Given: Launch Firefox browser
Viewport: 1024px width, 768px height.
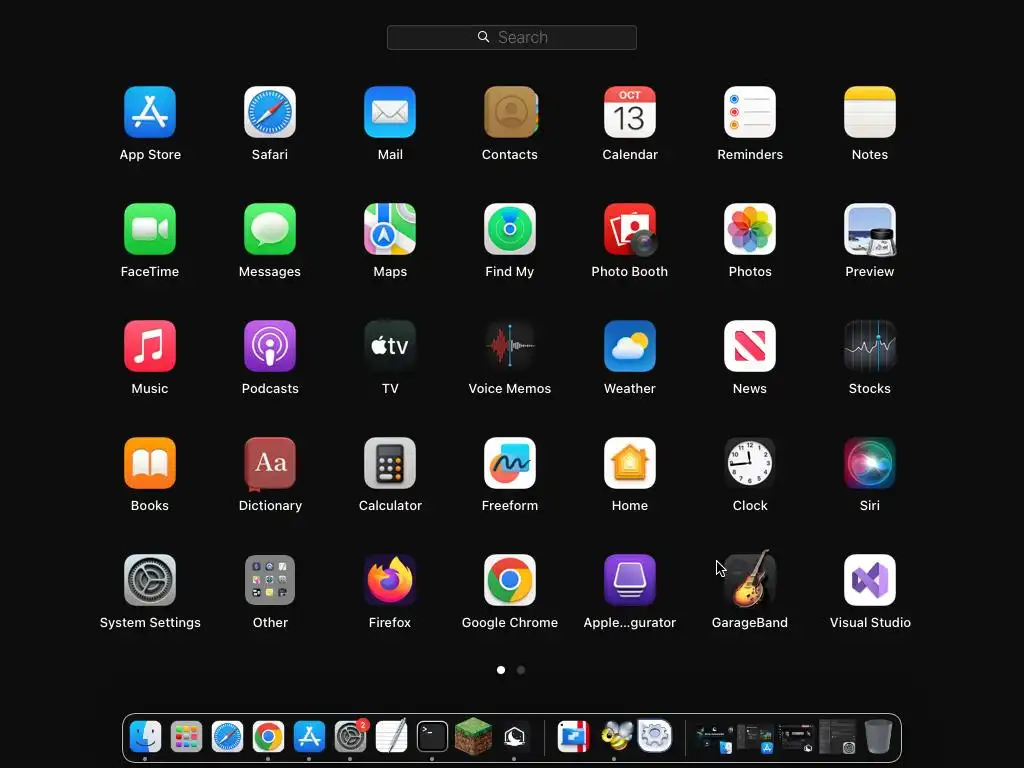Looking at the screenshot, I should pos(390,580).
